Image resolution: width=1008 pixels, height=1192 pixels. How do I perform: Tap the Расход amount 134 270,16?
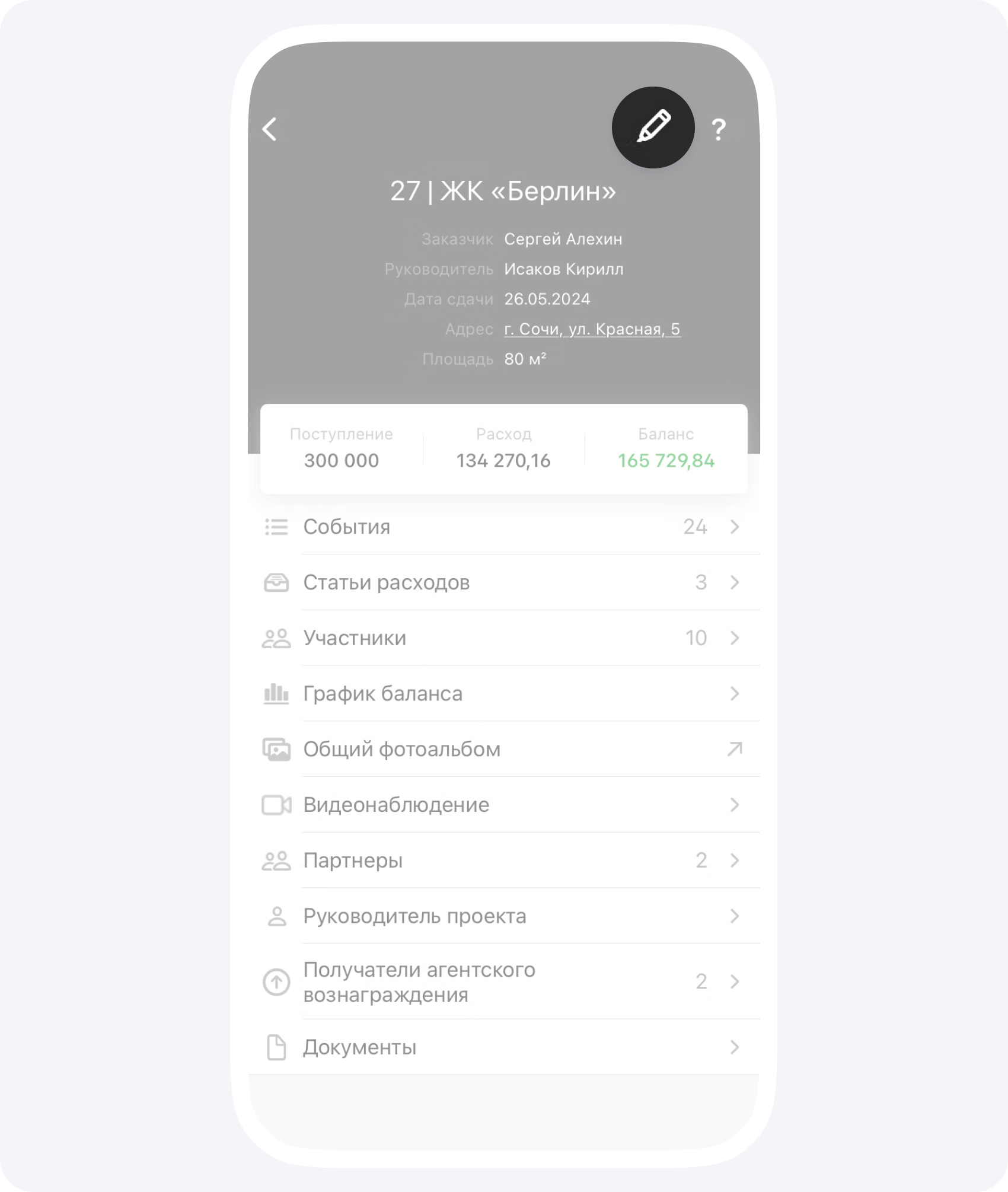pyautogui.click(x=503, y=461)
